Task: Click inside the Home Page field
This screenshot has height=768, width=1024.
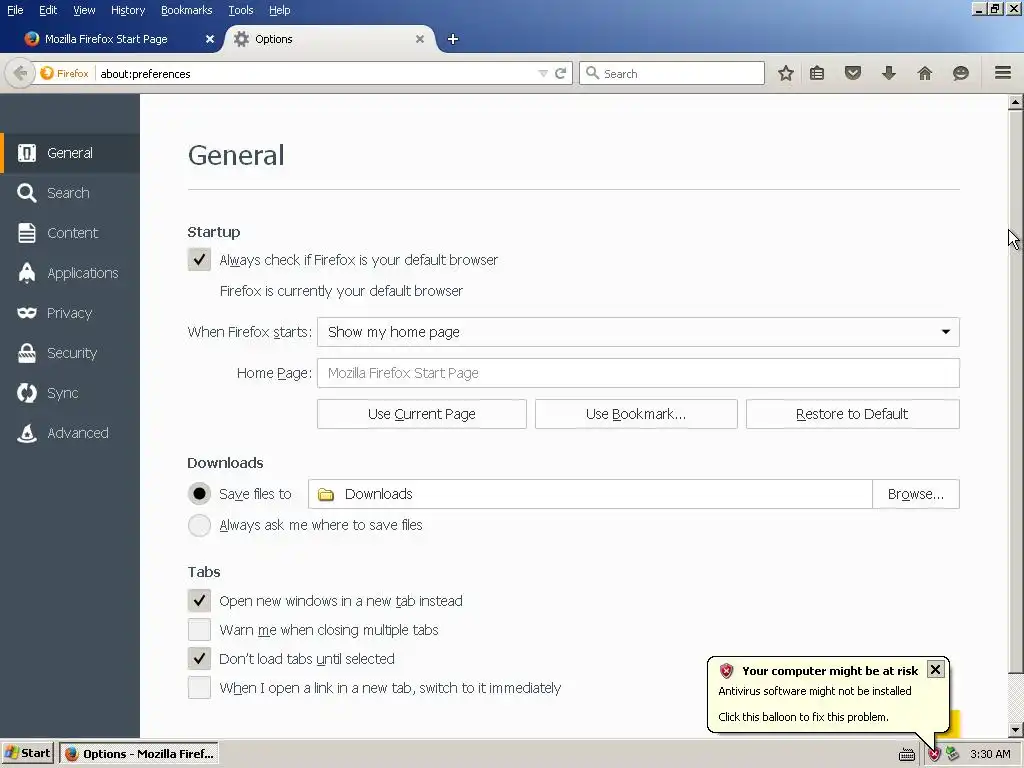Action: [638, 373]
